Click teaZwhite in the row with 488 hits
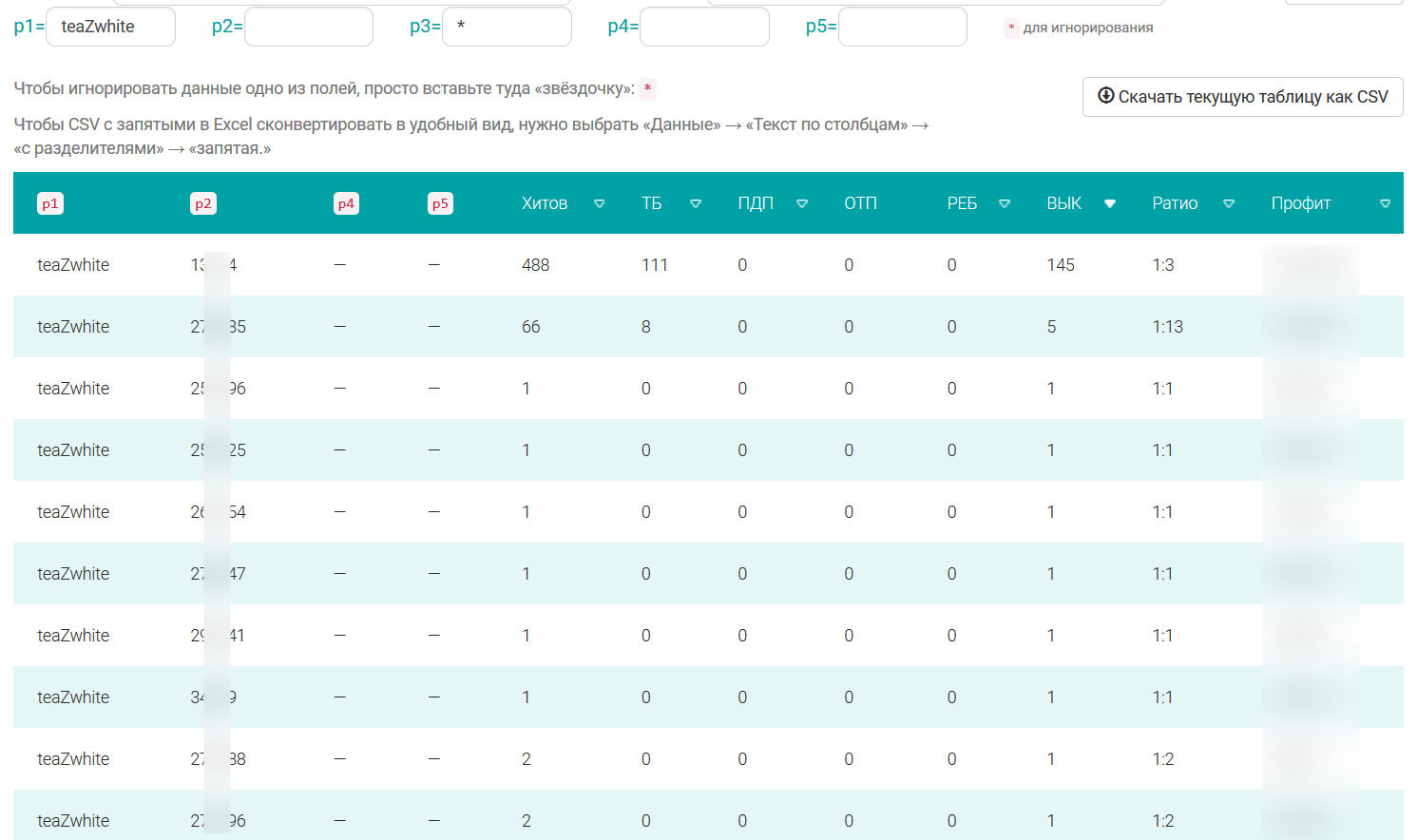 [x=73, y=265]
